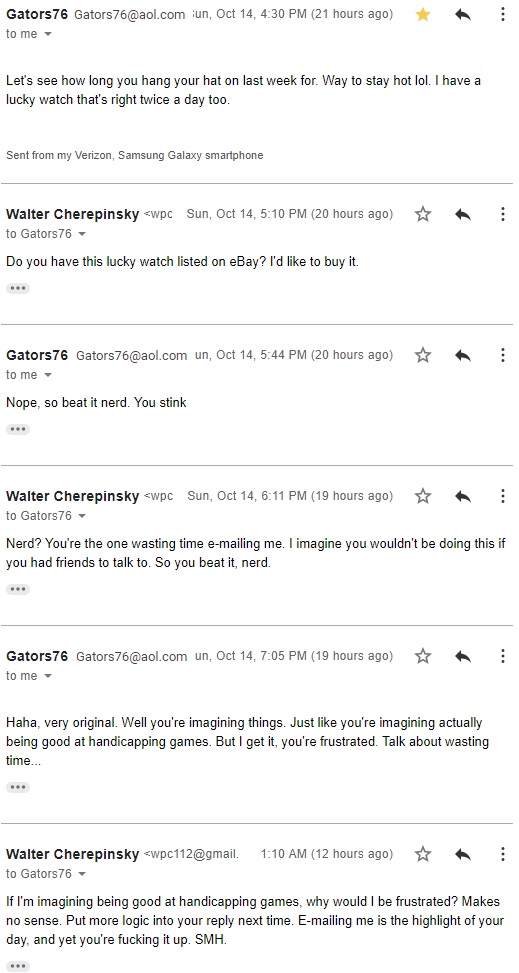The width and height of the screenshot is (519, 973).
Task: Click Walter Cherepinsky name on 1:10 AM email
Action: (x=73, y=854)
